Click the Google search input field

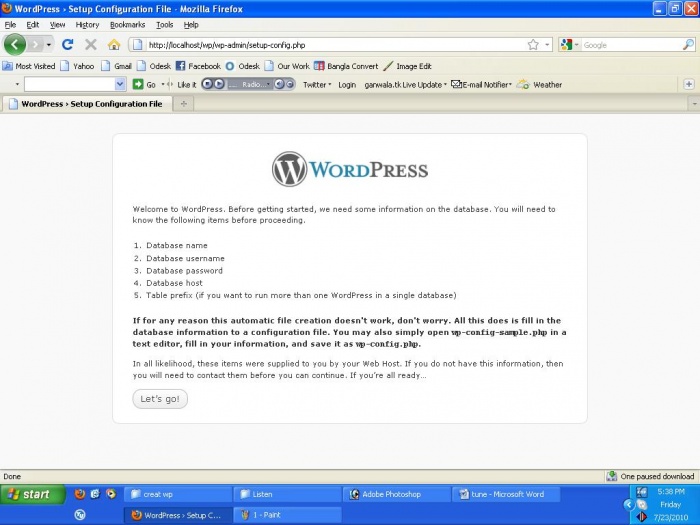pos(631,45)
